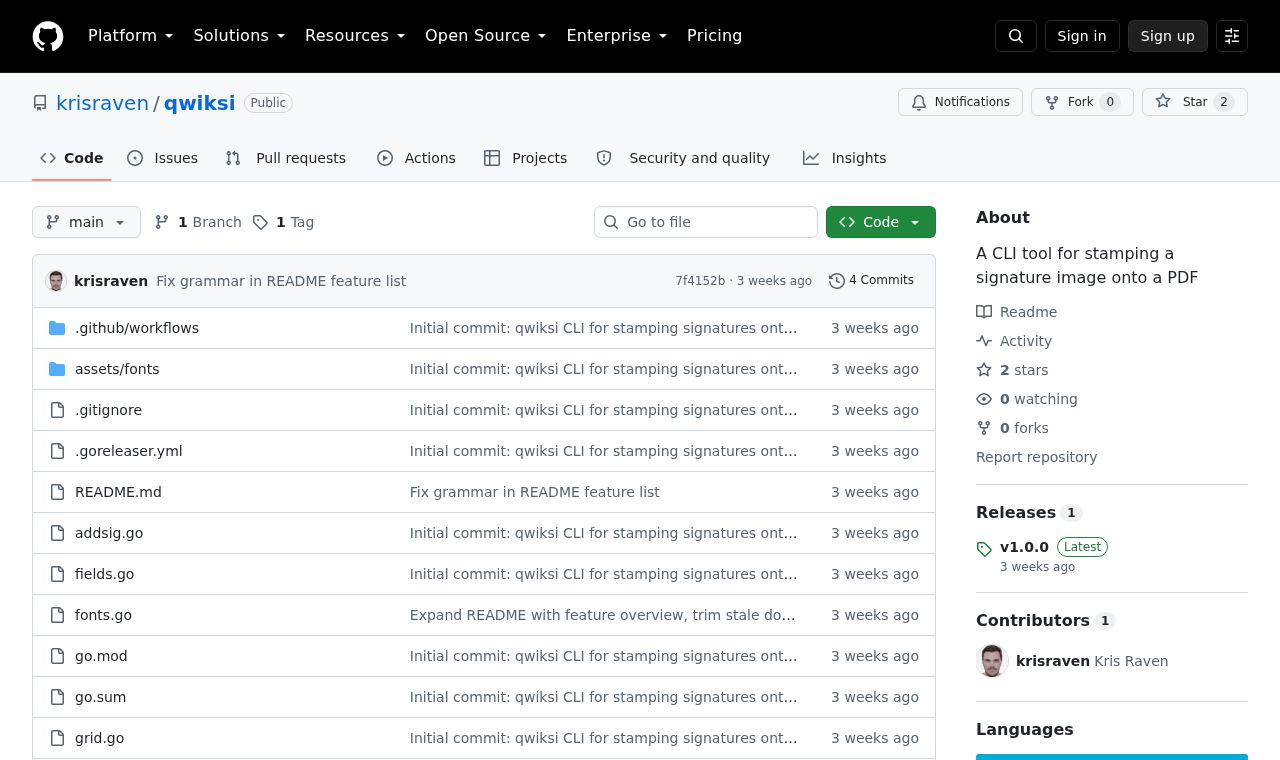Click the languages color bar
The height and width of the screenshot is (760, 1280).
click(x=1112, y=757)
